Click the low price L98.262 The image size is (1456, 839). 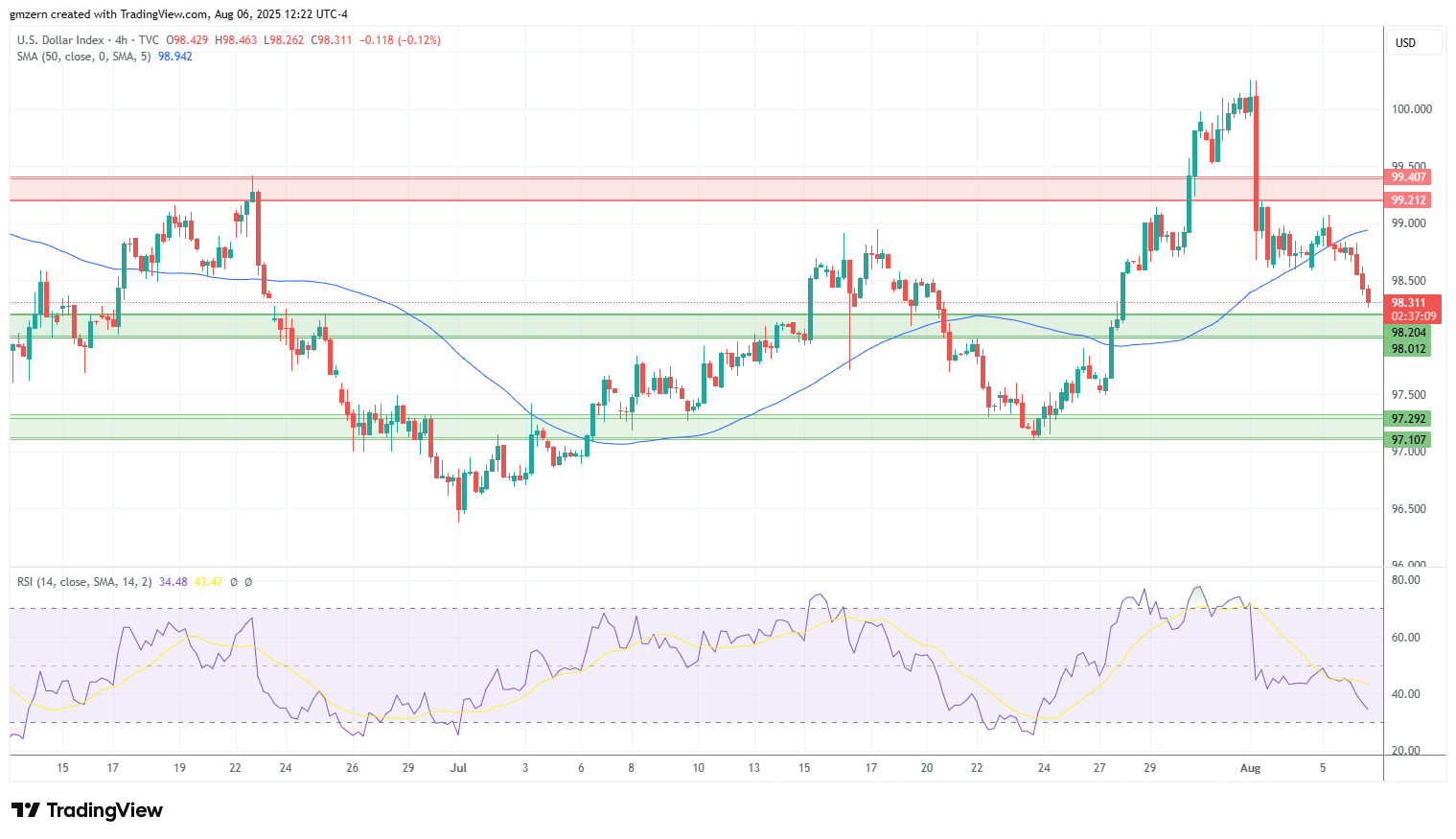283,40
